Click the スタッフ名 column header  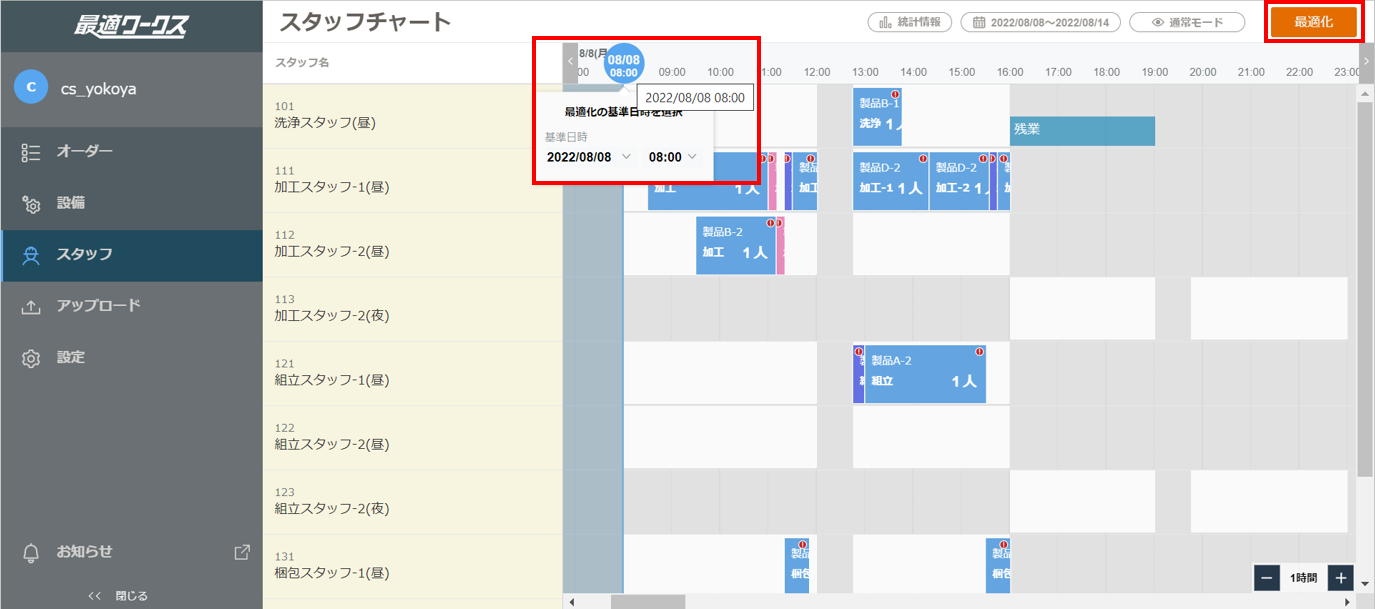click(302, 62)
